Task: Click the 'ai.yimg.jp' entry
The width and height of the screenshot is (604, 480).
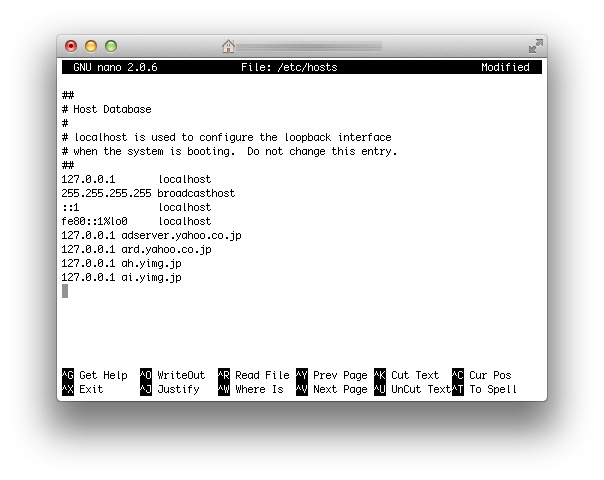Action: 121,277
